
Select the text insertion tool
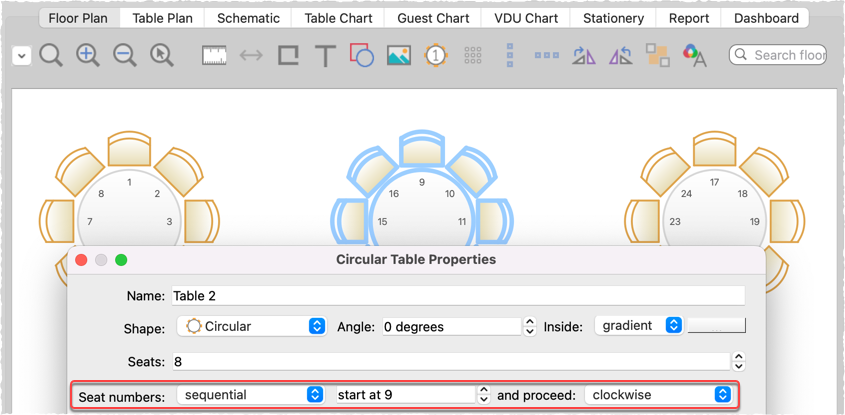coord(324,55)
